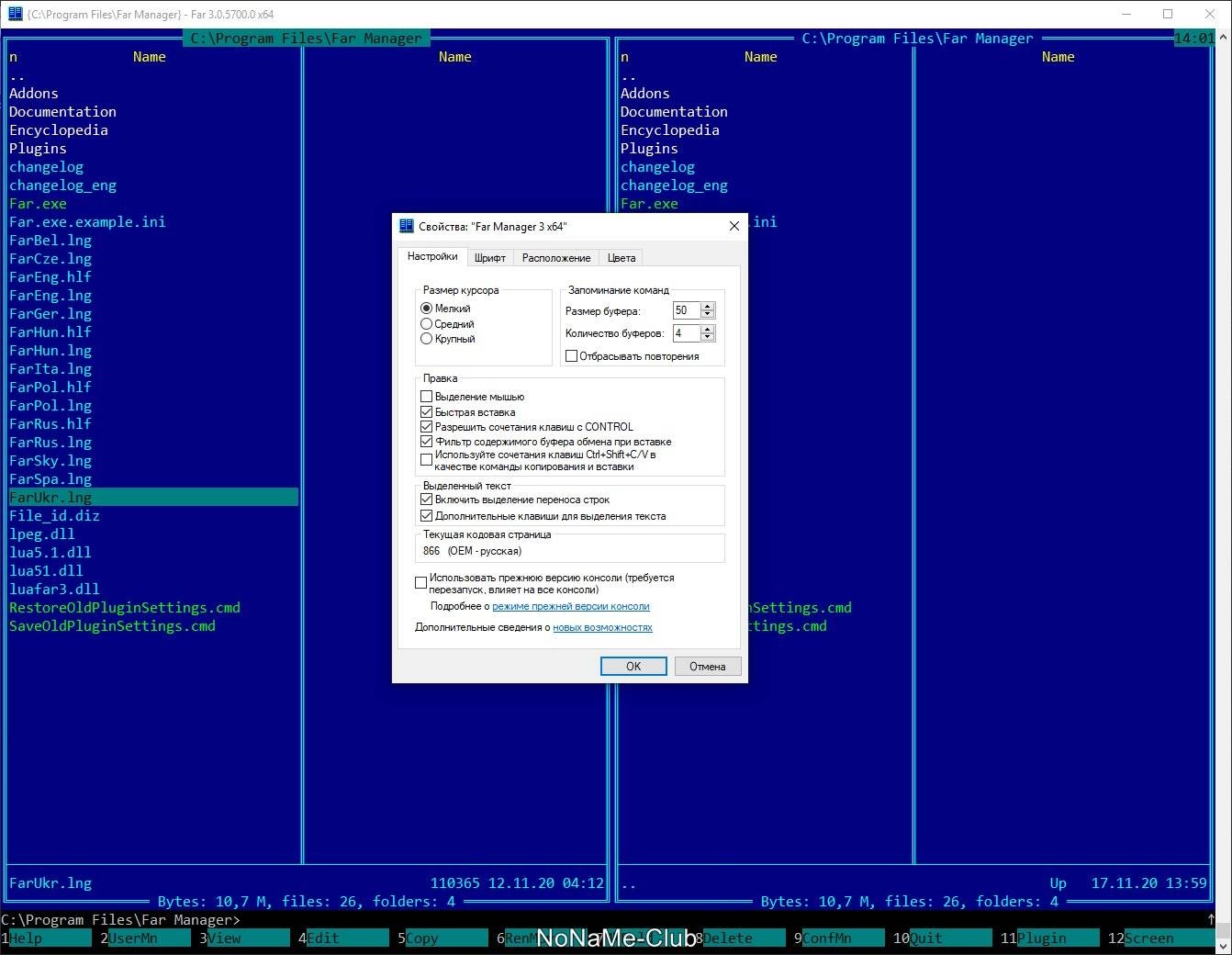Select changelog_eng in left panel
Screen dimensions: 1232x955
pyautogui.click(x=62, y=185)
